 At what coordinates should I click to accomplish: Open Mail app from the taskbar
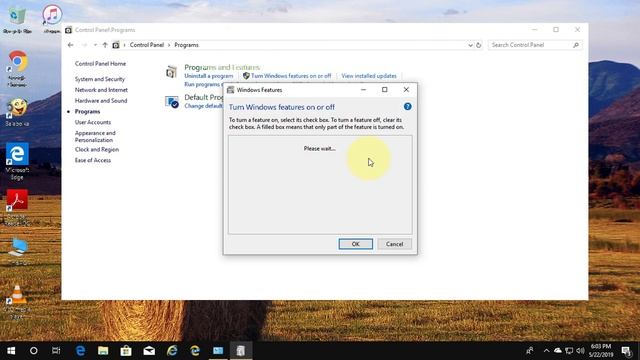tap(149, 351)
